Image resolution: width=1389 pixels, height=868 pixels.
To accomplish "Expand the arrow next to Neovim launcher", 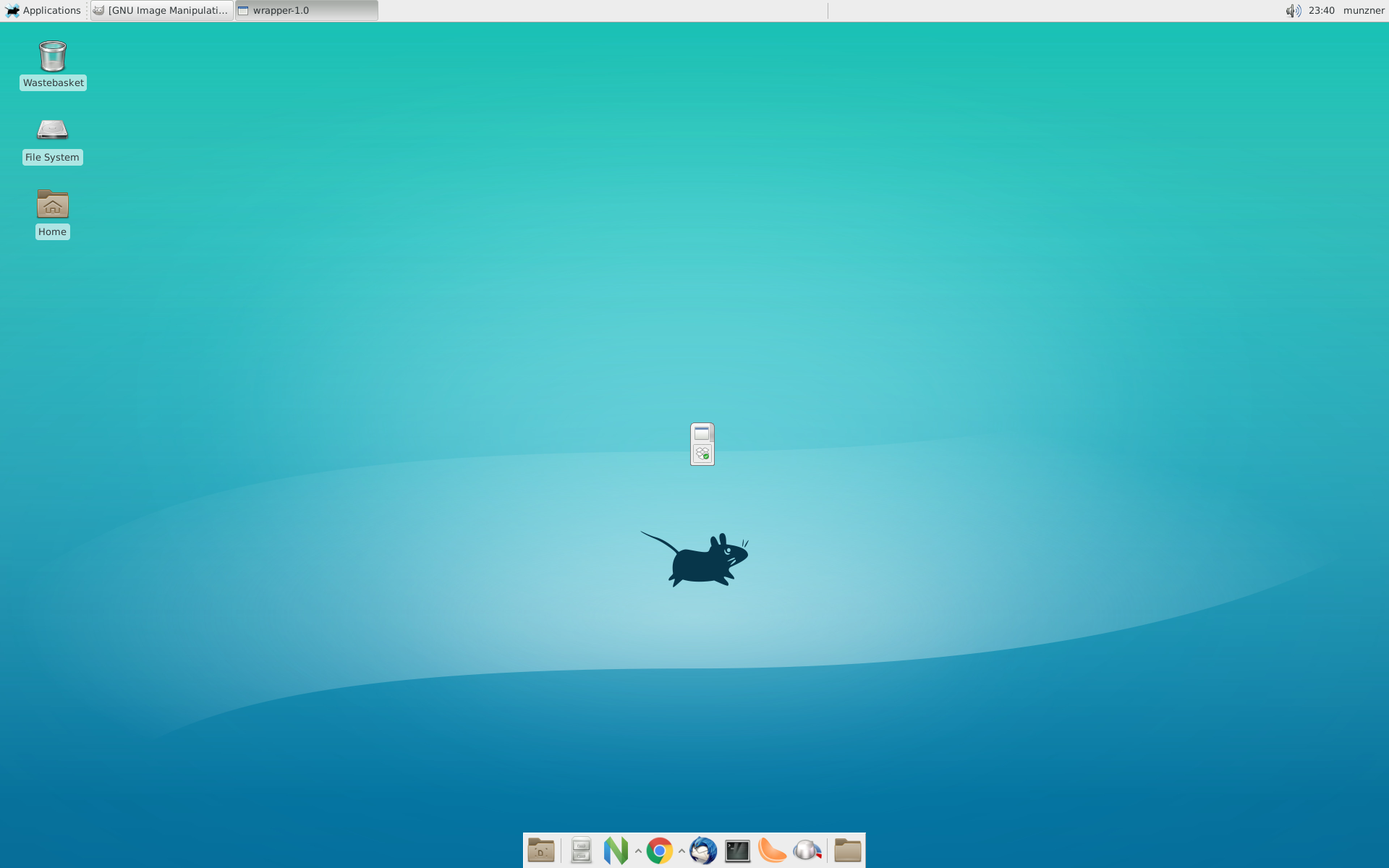I will [638, 851].
